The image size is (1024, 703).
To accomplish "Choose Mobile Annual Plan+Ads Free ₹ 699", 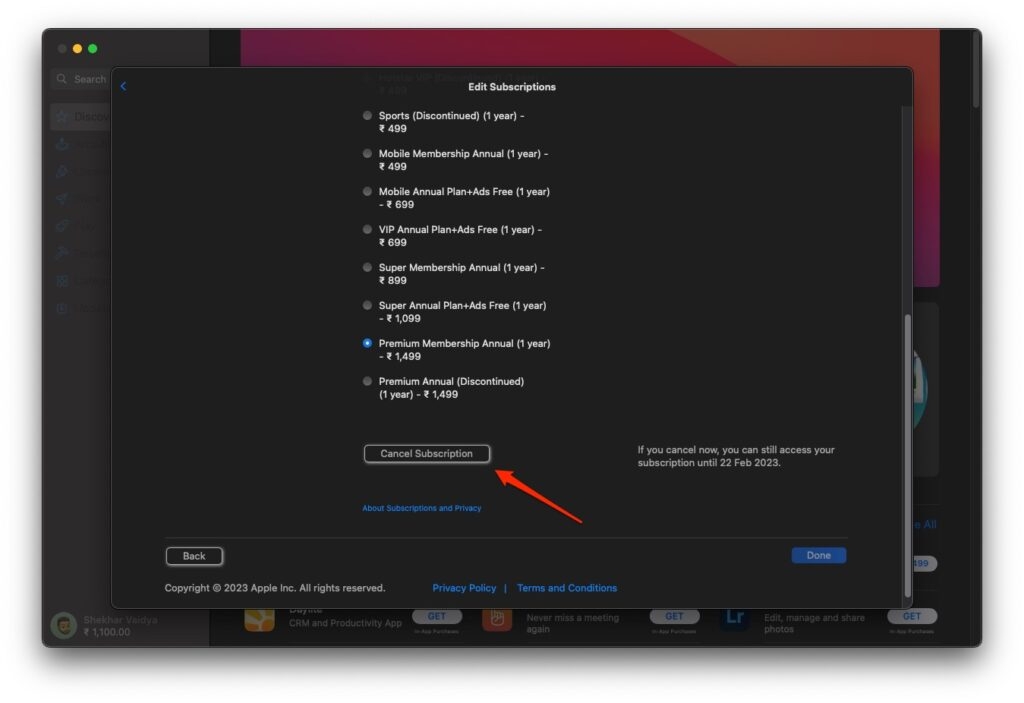I will [368, 191].
